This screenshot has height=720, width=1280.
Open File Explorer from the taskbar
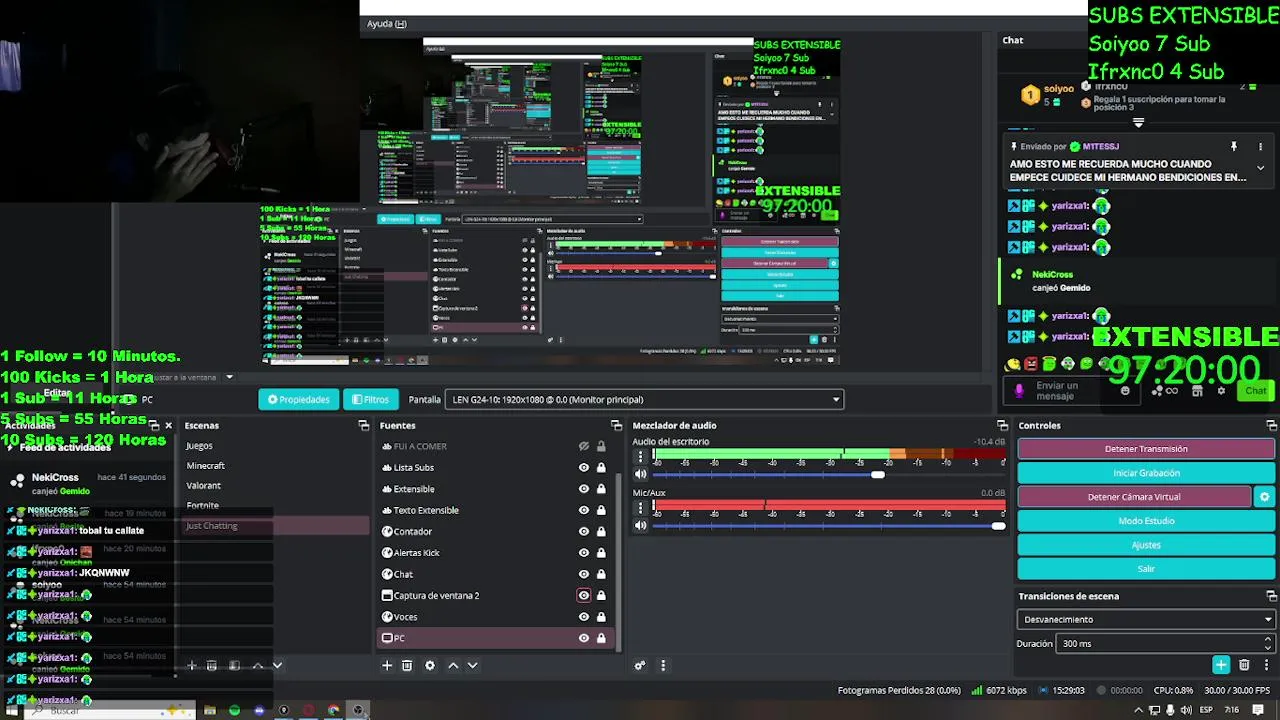209,711
